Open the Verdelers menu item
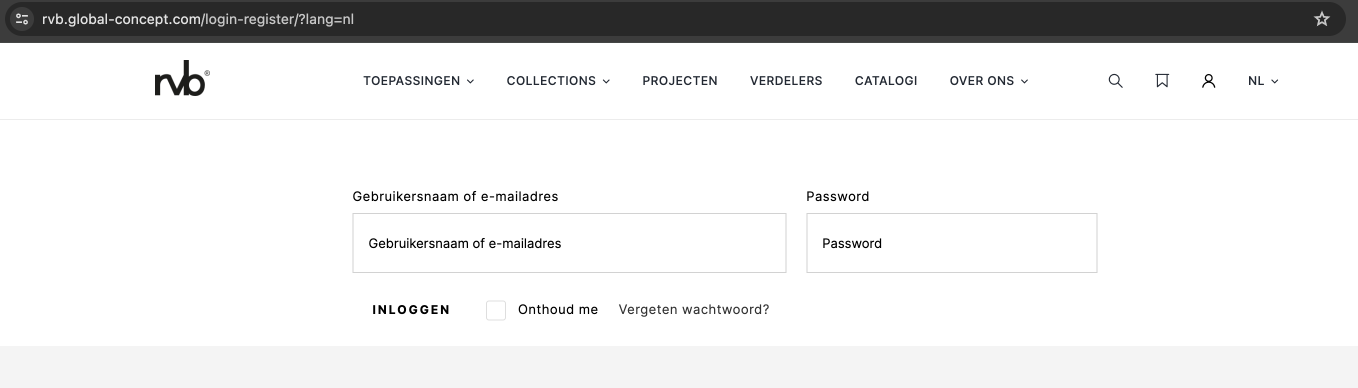The width and height of the screenshot is (1358, 388). (786, 81)
